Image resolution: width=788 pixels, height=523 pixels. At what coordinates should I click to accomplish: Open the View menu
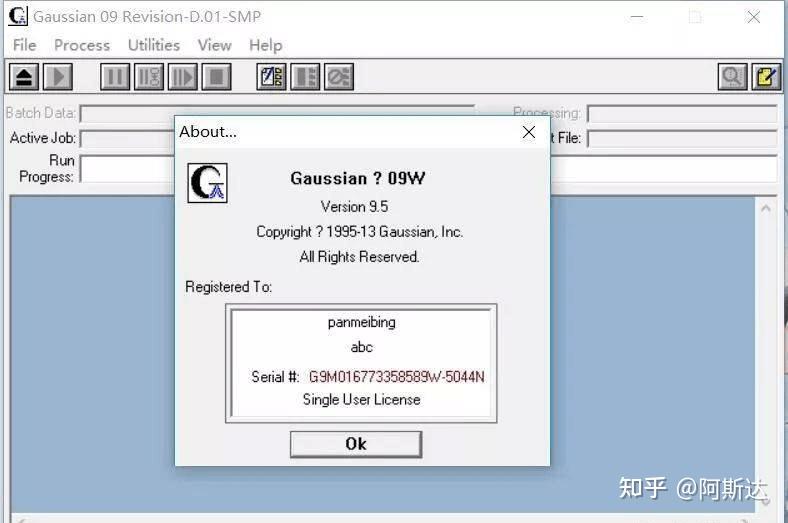215,45
